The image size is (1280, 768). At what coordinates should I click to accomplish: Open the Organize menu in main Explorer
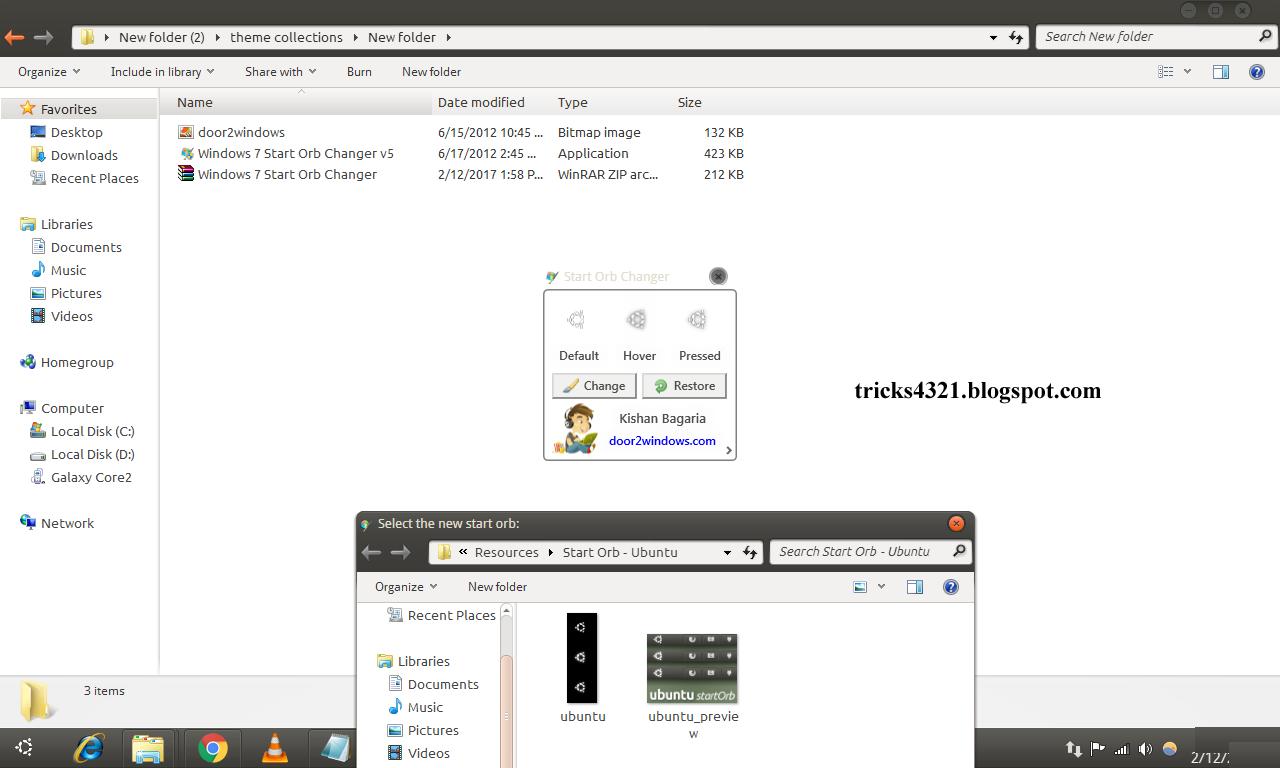(x=49, y=72)
